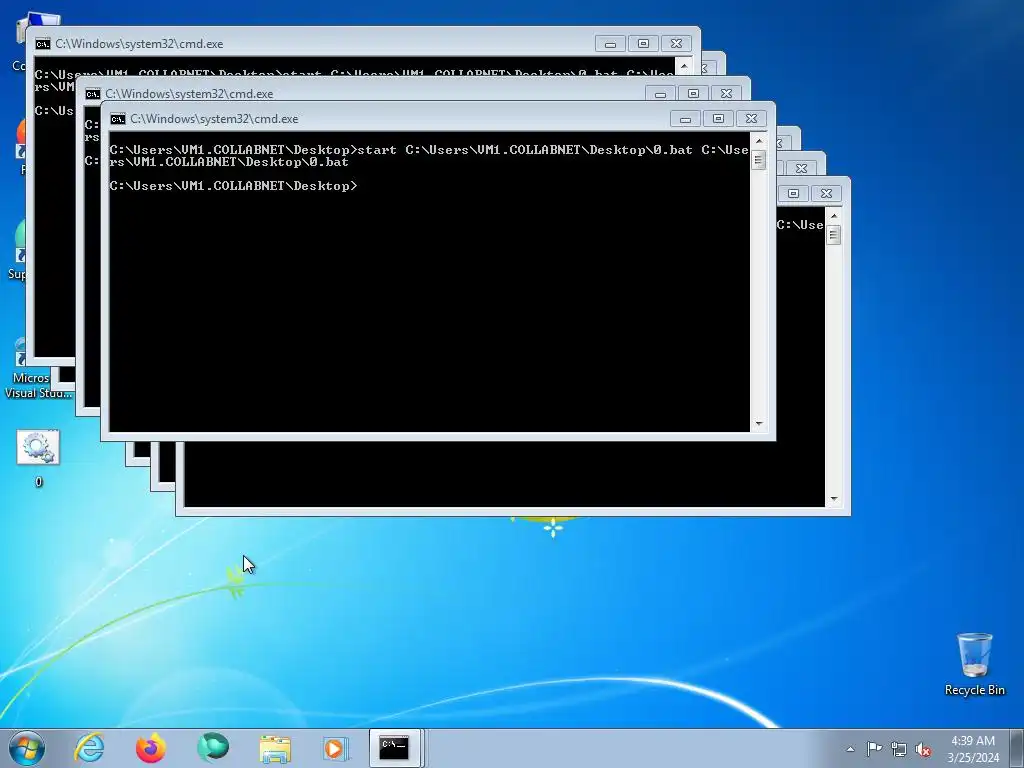Select the Microsoft Visual Studio desktop shortcut
The height and width of the screenshot is (768, 1024).
36,369
